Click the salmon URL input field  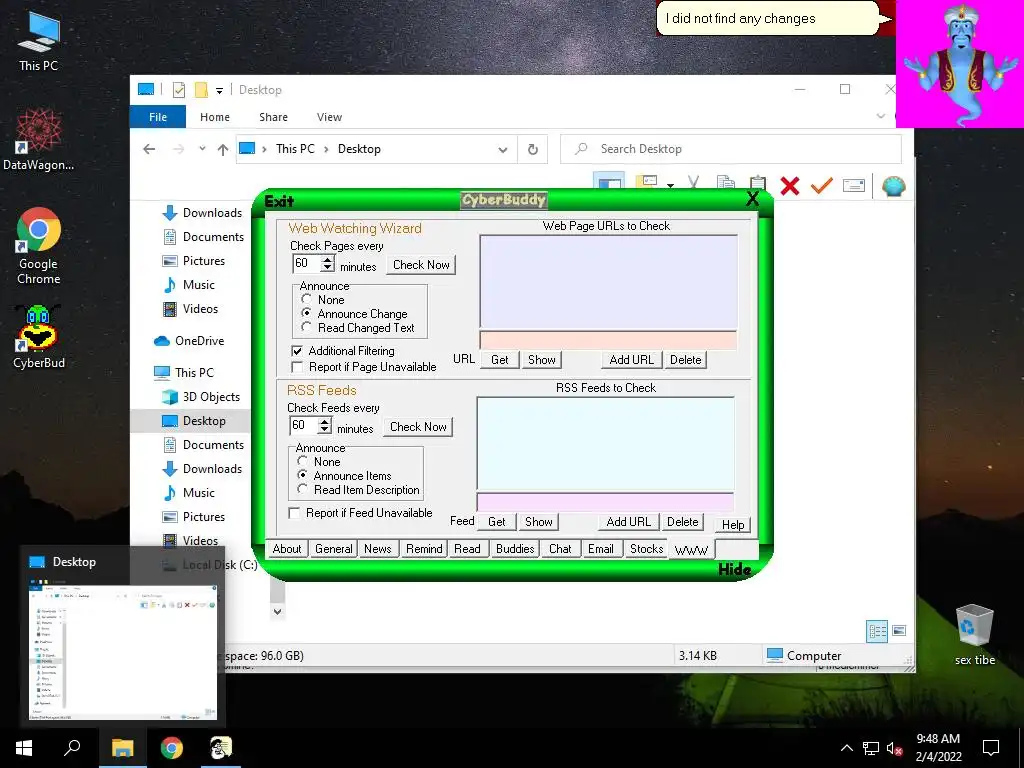point(608,340)
